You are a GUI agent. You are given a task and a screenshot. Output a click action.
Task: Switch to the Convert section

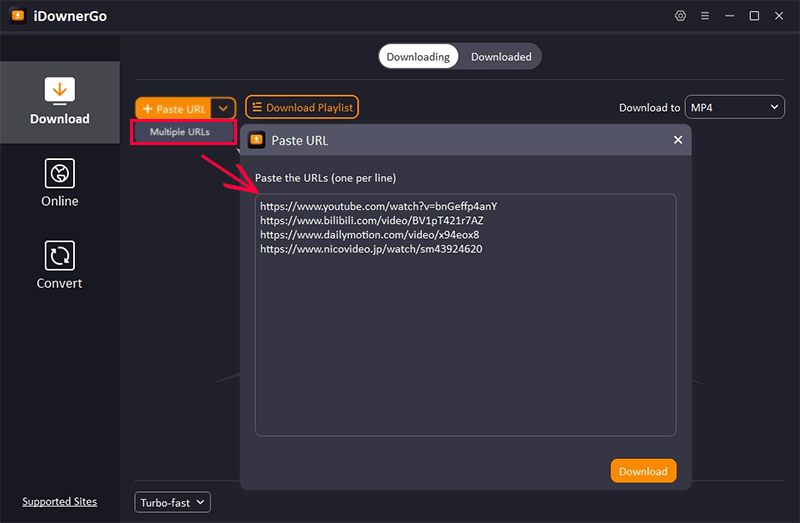click(60, 265)
